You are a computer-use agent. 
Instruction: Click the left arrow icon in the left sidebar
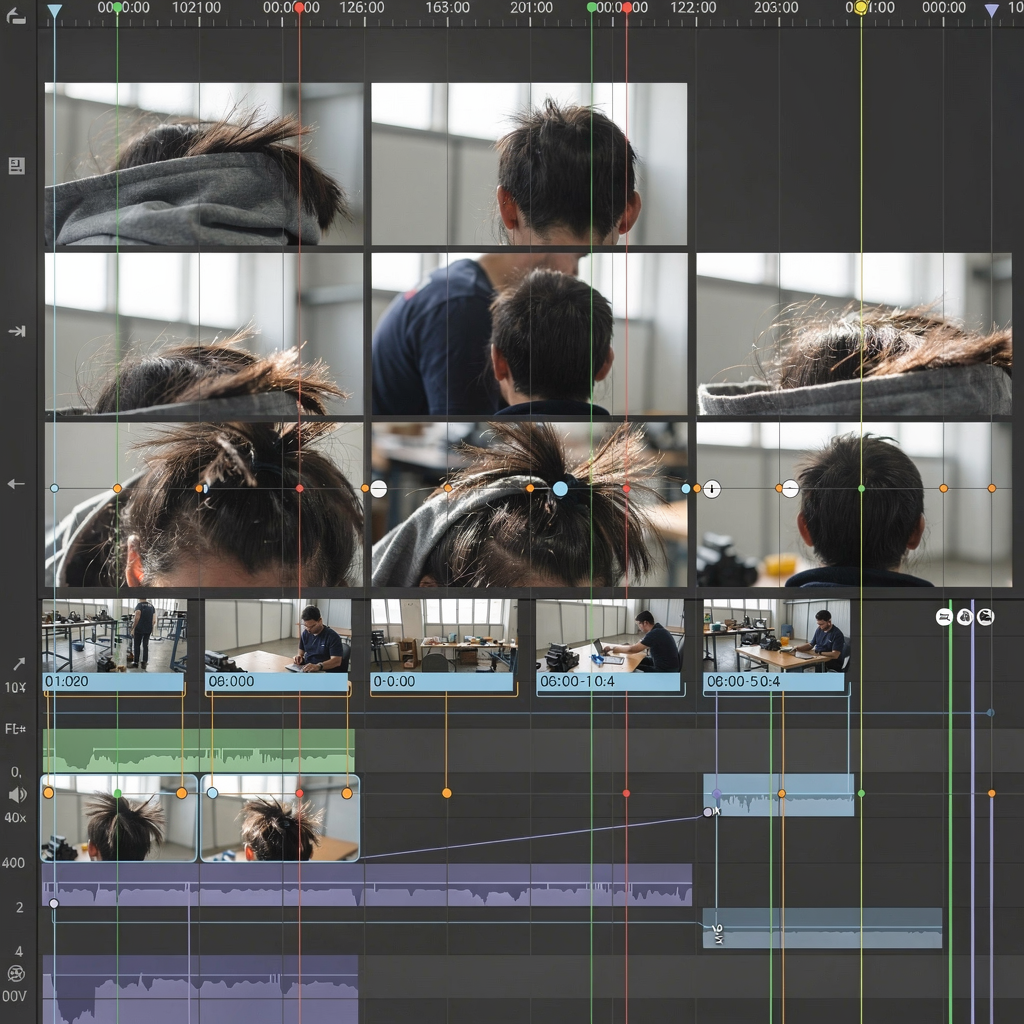(x=16, y=484)
